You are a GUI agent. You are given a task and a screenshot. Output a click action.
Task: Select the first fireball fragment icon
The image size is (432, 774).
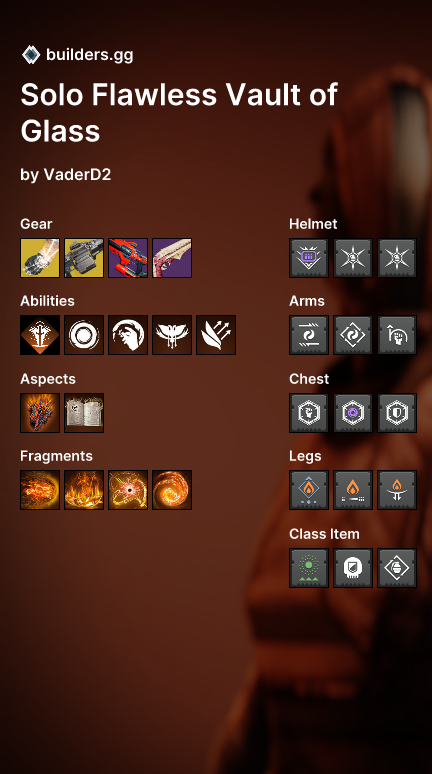tap(40, 490)
